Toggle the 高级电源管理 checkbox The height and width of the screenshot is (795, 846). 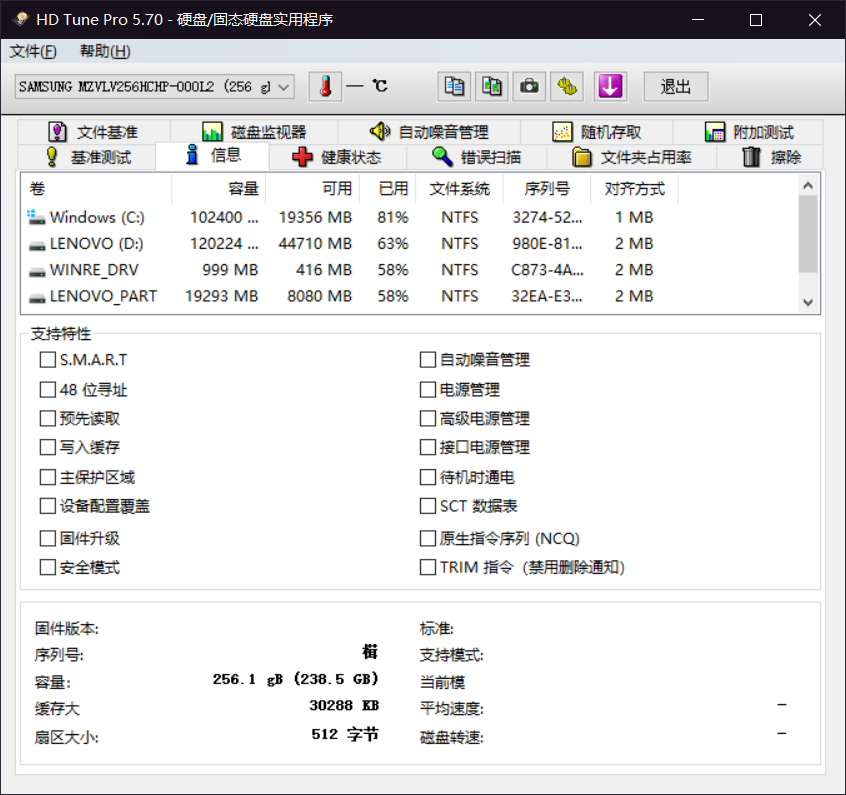pos(427,418)
